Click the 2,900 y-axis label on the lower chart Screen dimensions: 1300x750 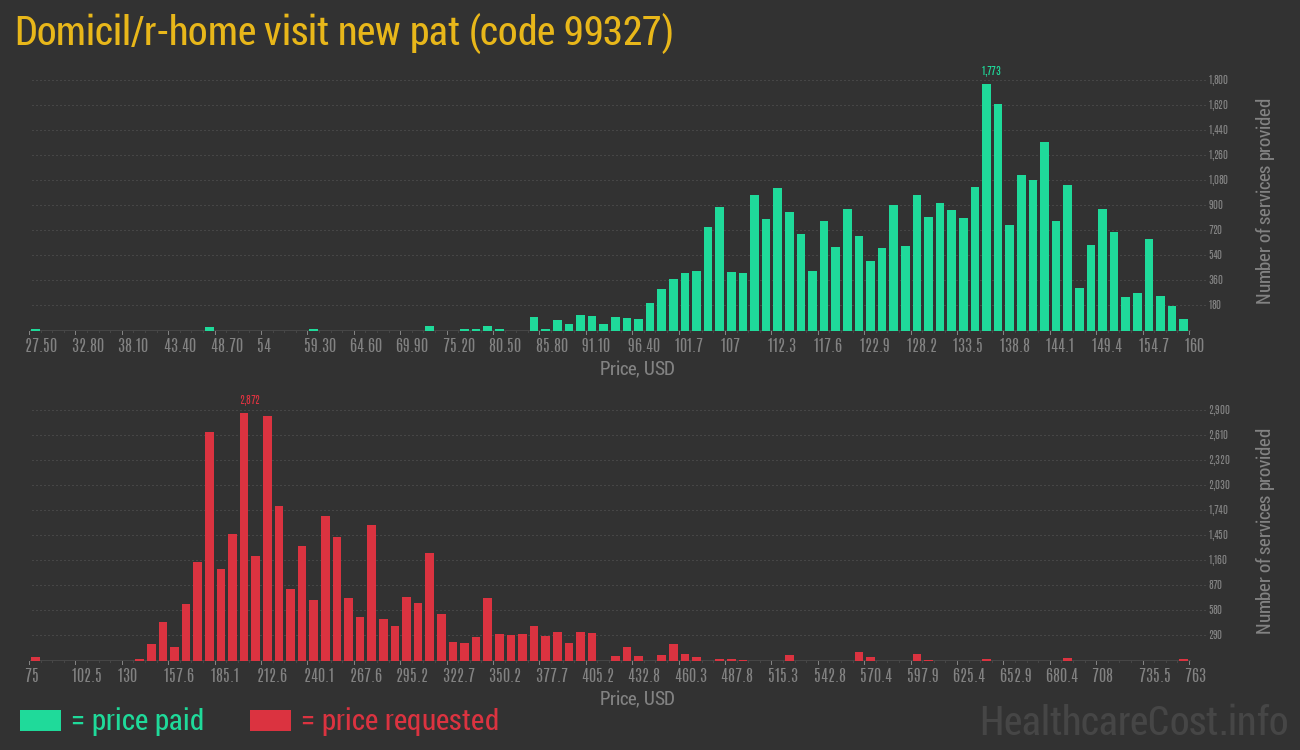[x=1218, y=410]
